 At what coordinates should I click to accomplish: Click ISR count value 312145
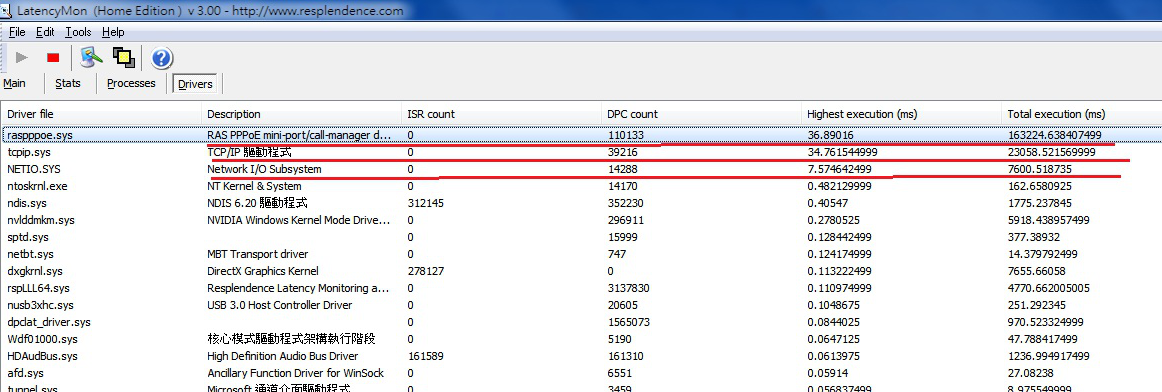click(x=426, y=203)
